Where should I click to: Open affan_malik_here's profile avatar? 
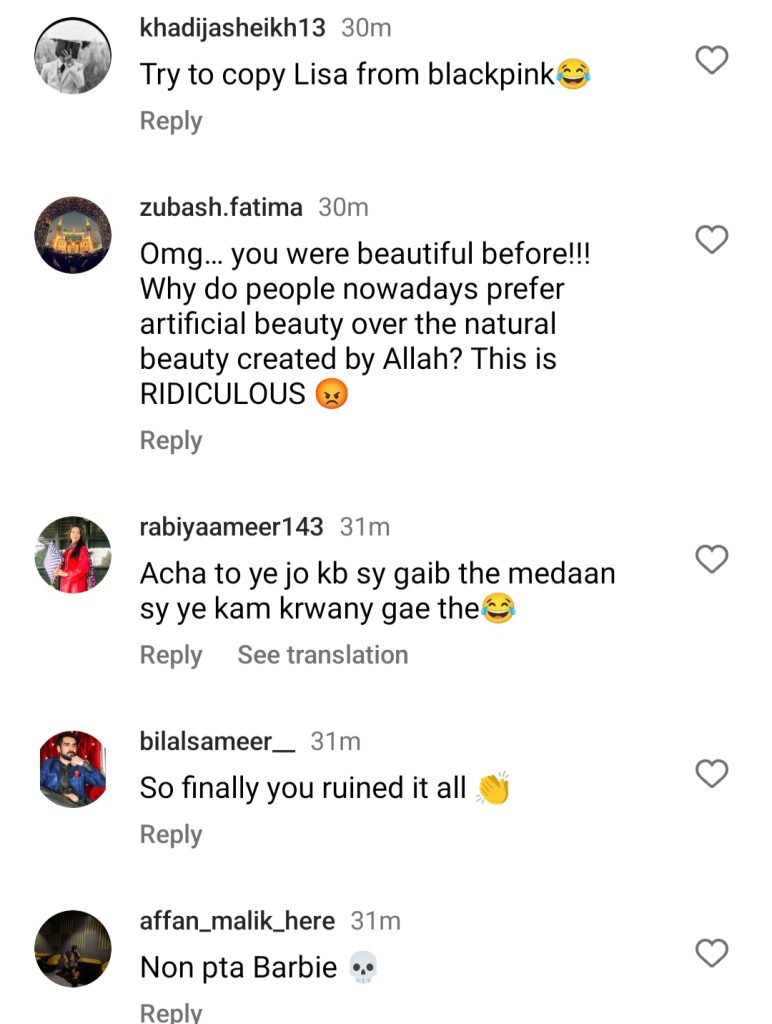point(72,948)
